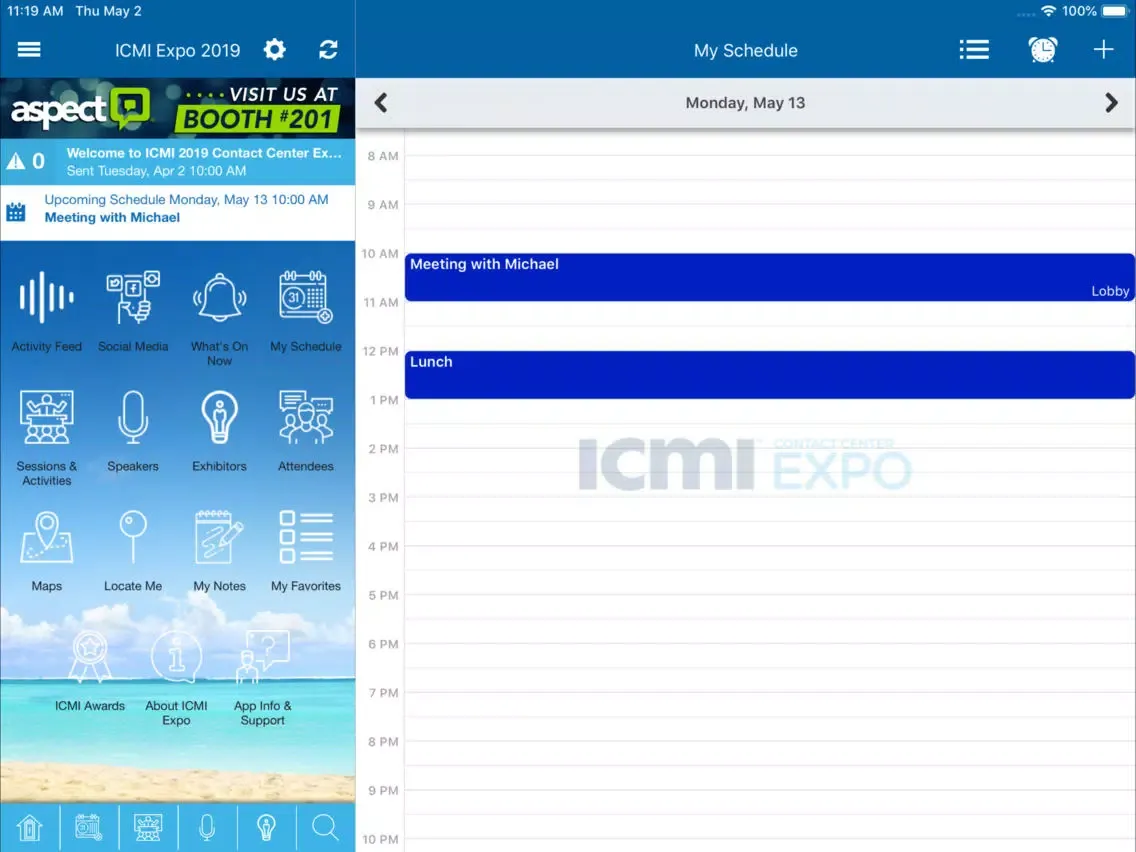The width and height of the screenshot is (1136, 852).
Task: Open settings gear icon
Action: [x=275, y=49]
